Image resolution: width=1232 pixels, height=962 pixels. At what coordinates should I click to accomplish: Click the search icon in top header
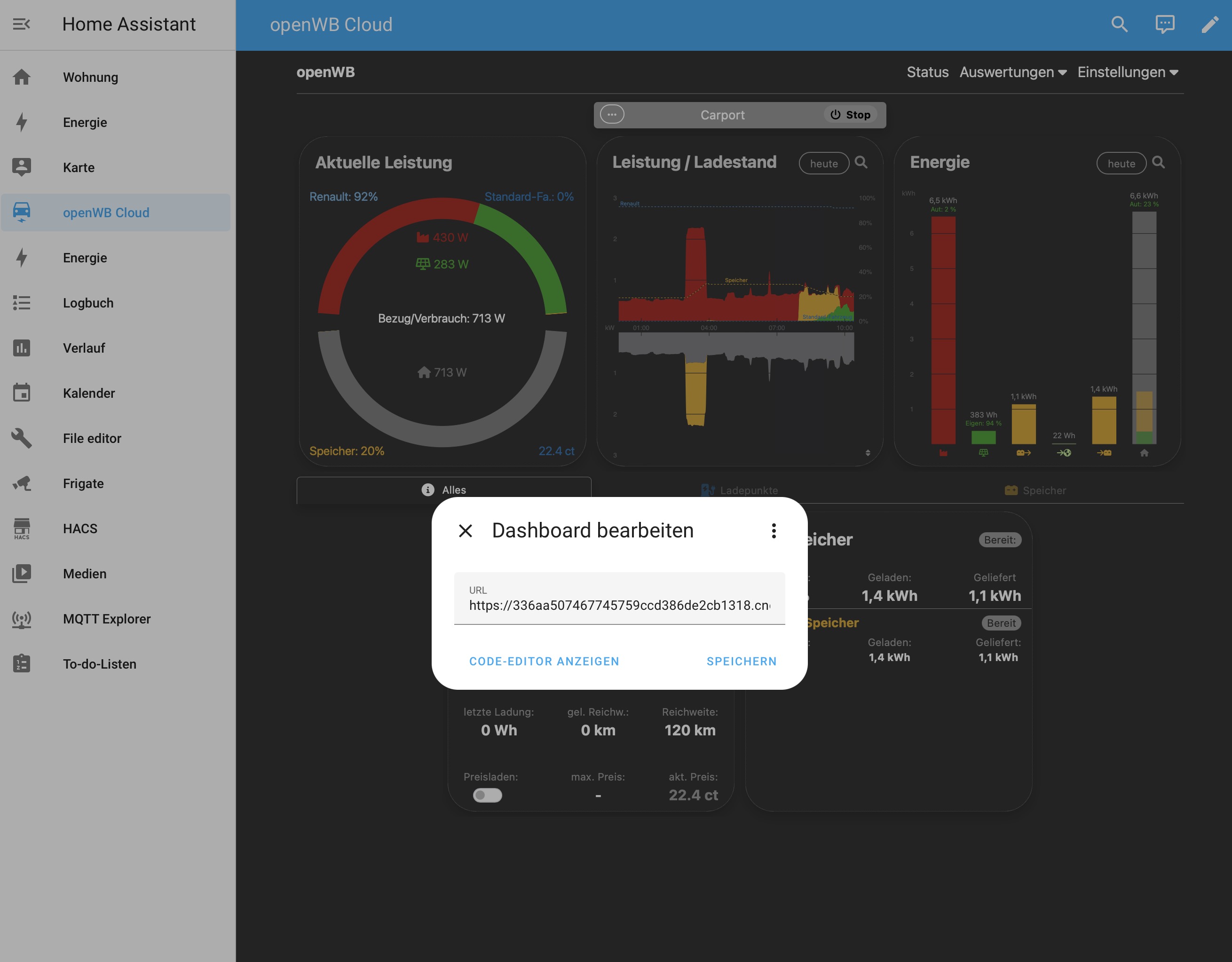coord(1119,24)
